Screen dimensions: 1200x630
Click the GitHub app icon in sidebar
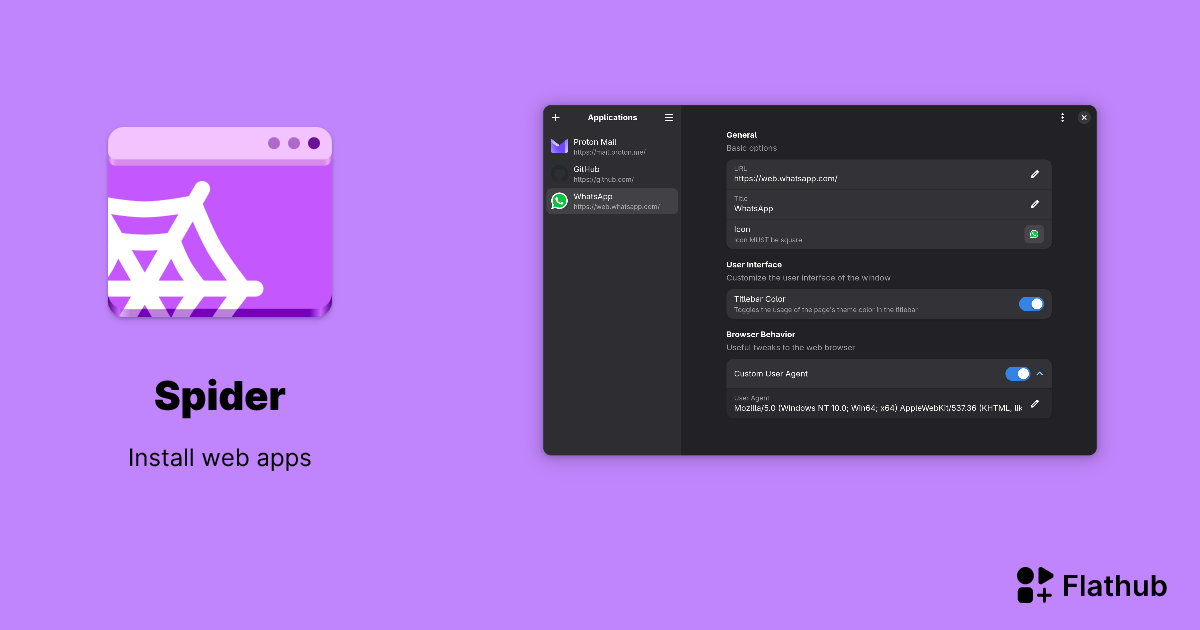point(559,173)
